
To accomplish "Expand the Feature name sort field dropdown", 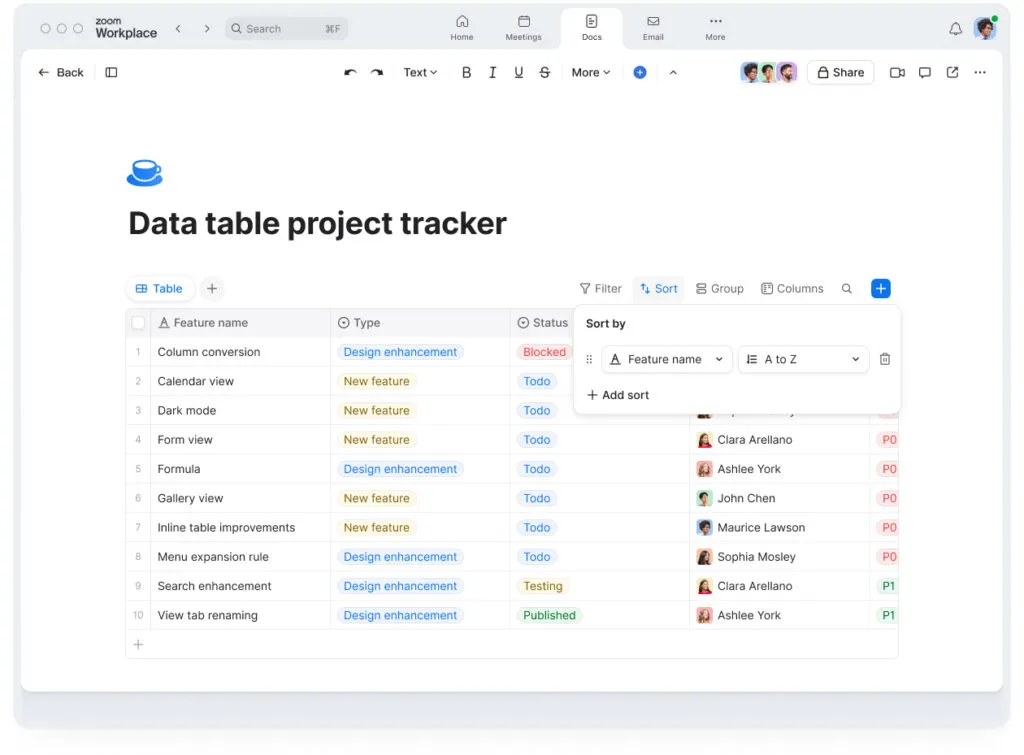I will [666, 360].
